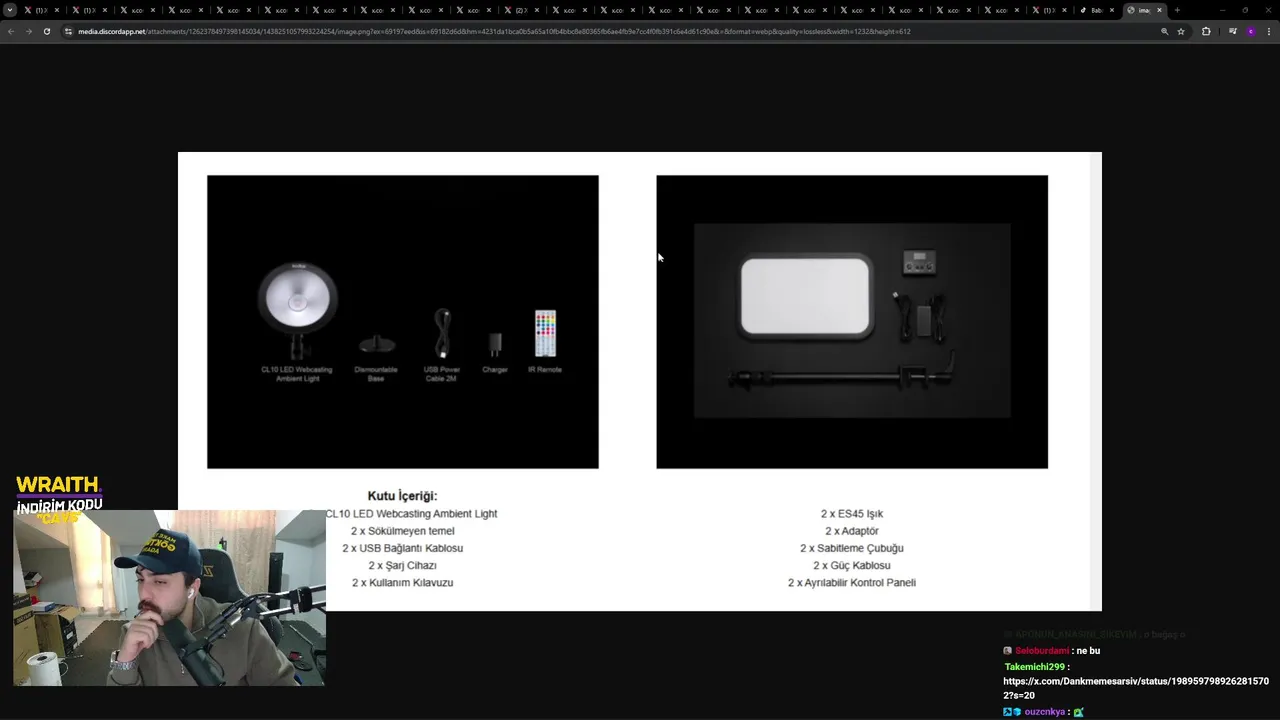Open the browser extensions puzzle icon

[x=1206, y=31]
